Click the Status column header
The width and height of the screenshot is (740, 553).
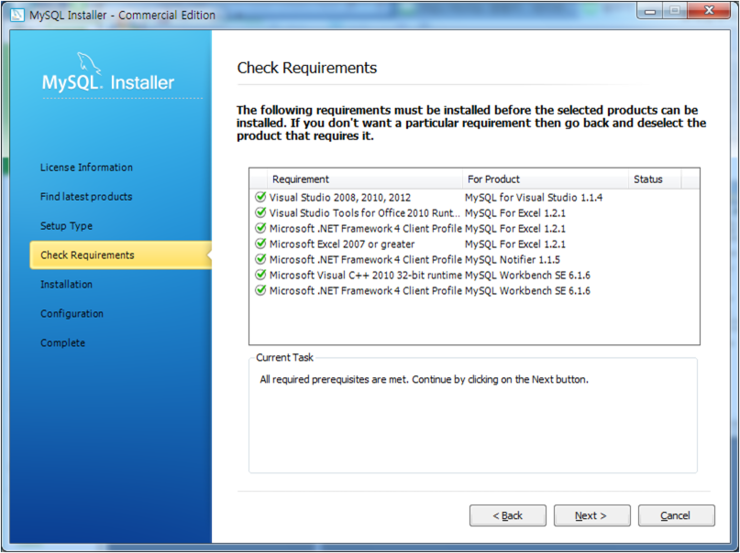pyautogui.click(x=655, y=179)
